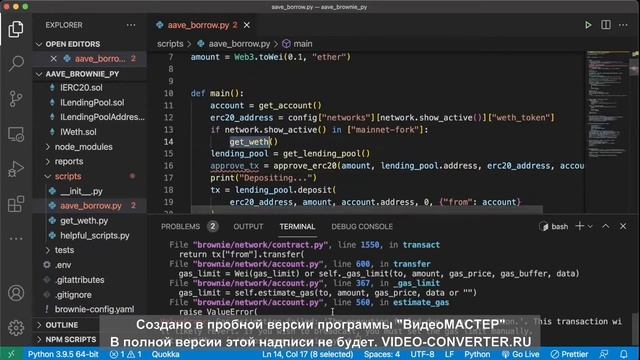
Task: Change Spaces: 4 indentation setting
Action: 382,354
